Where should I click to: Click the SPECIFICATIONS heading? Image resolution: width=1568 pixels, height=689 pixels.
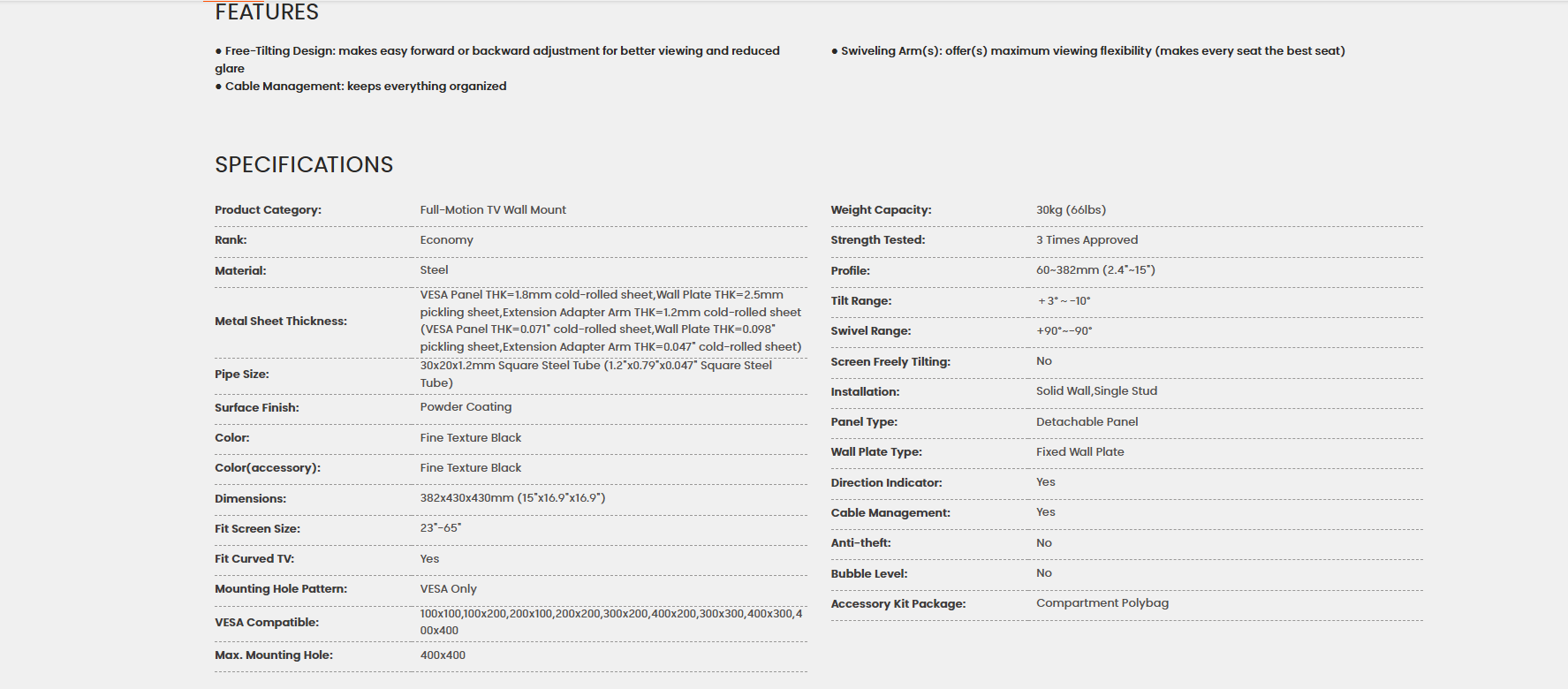point(304,165)
